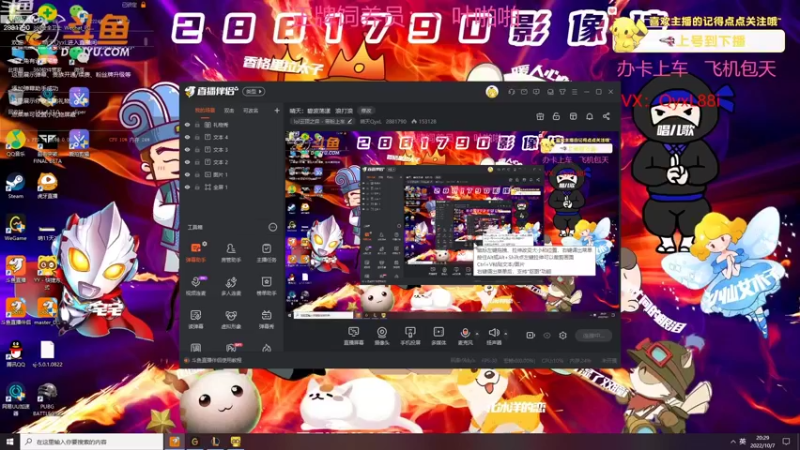
Task: Open the user avatar in title bar
Action: pyautogui.click(x=492, y=92)
